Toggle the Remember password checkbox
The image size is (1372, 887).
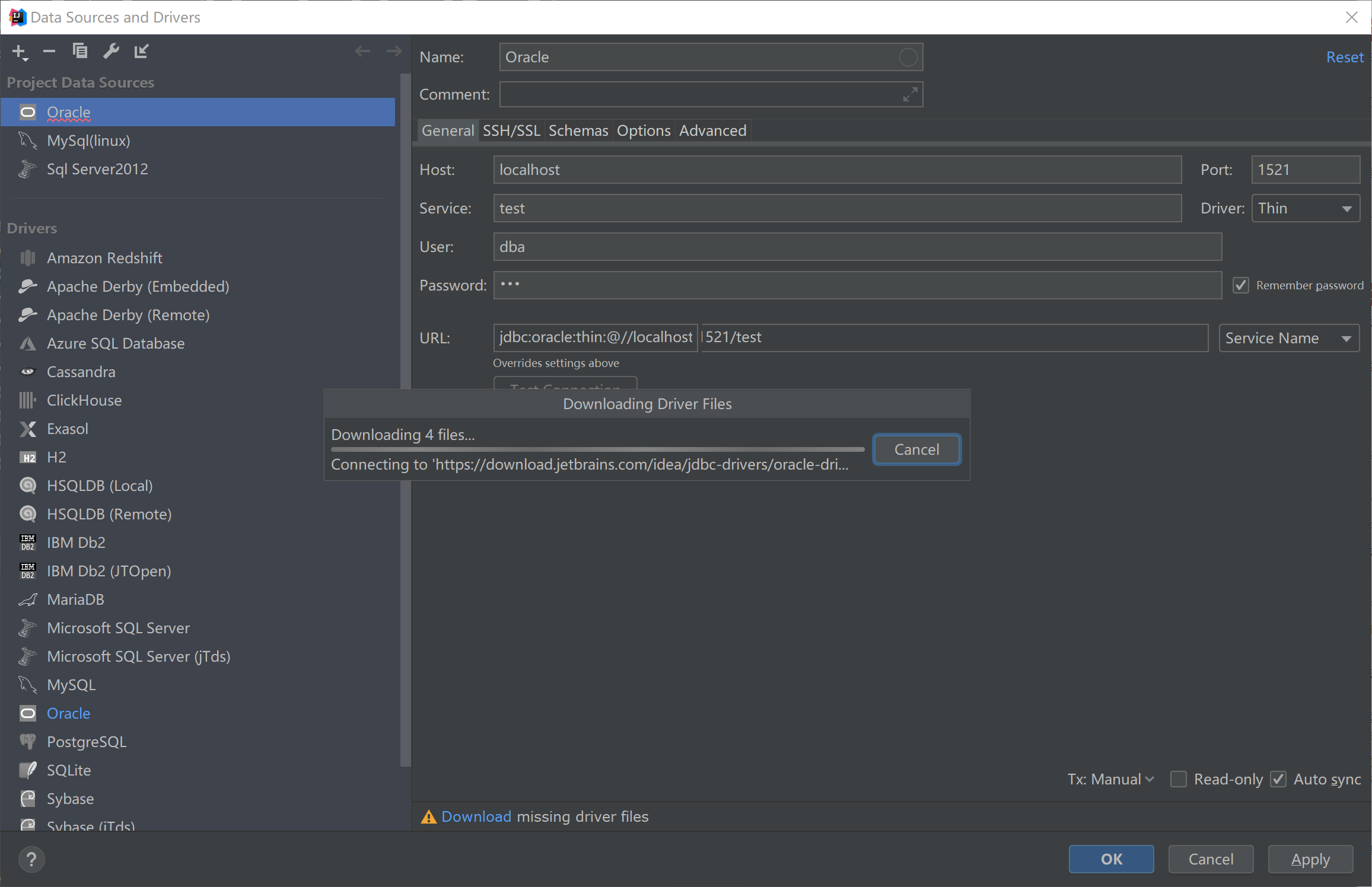[1244, 285]
